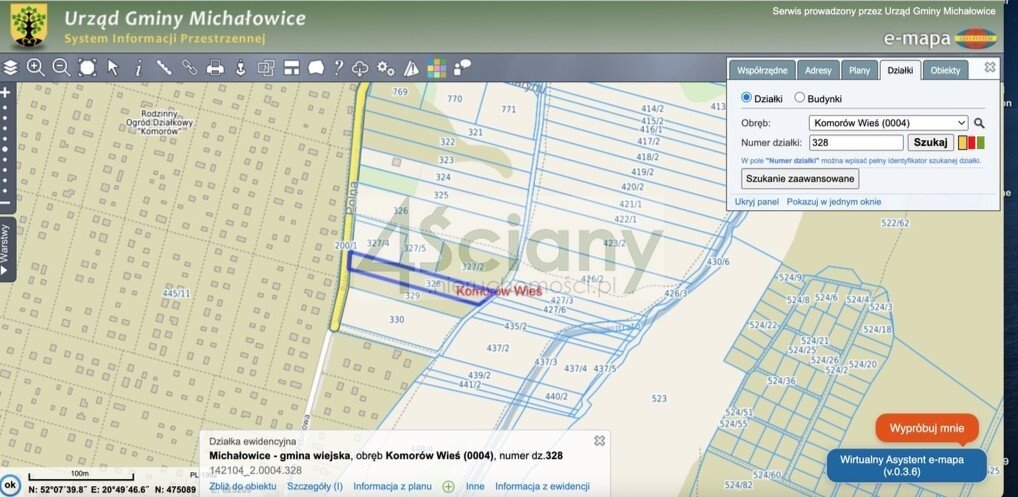Select the object information 'i' tool
Viewport: 1018px width, 497px height.
coord(138,68)
